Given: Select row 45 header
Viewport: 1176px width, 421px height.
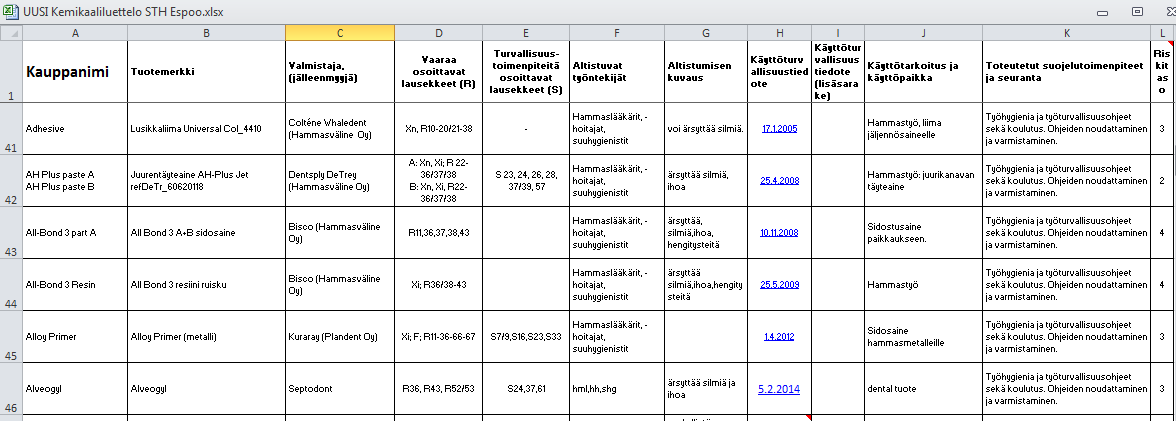Looking at the screenshot, I should (11, 336).
